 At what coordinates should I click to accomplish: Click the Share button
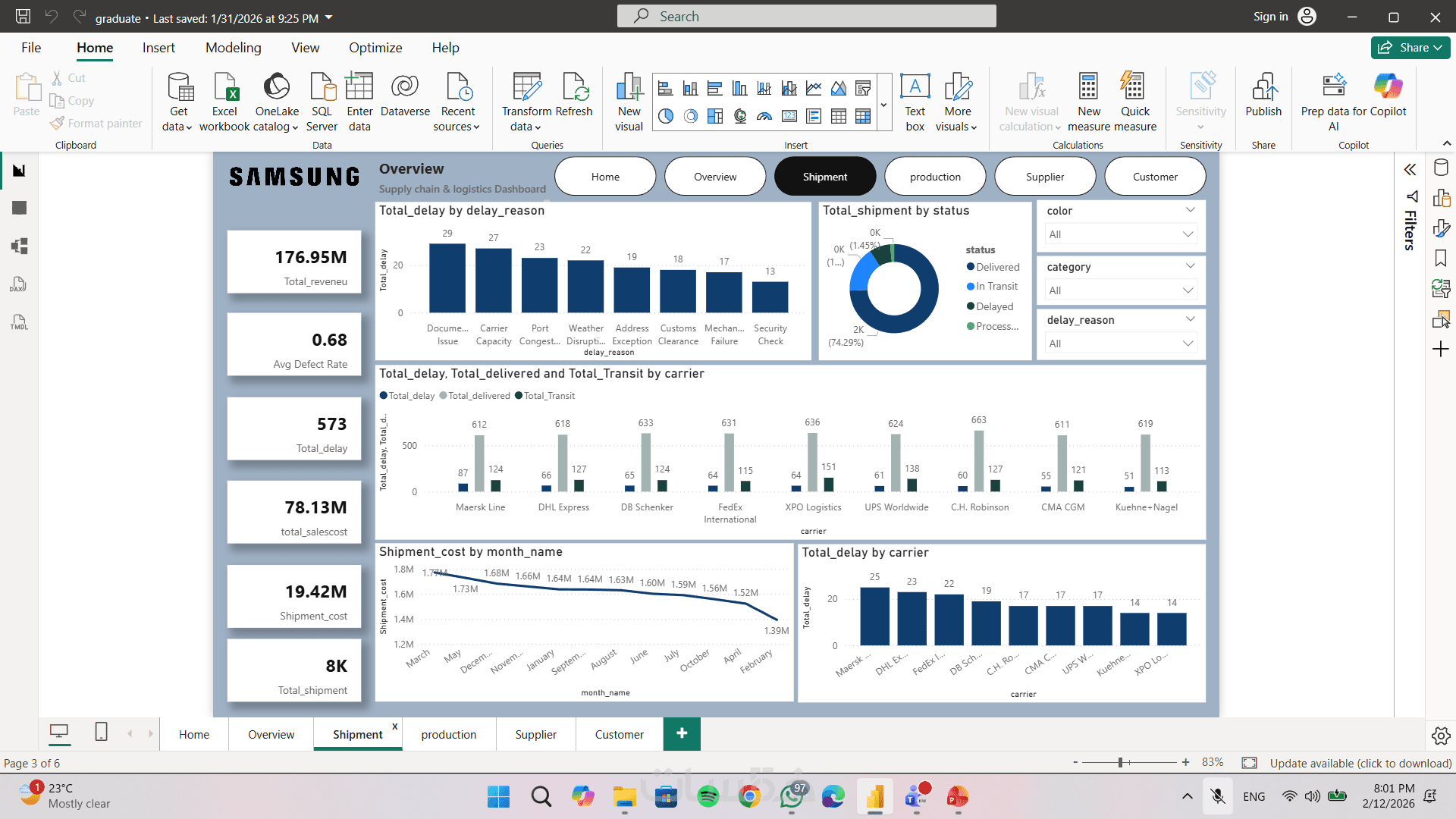(1410, 48)
